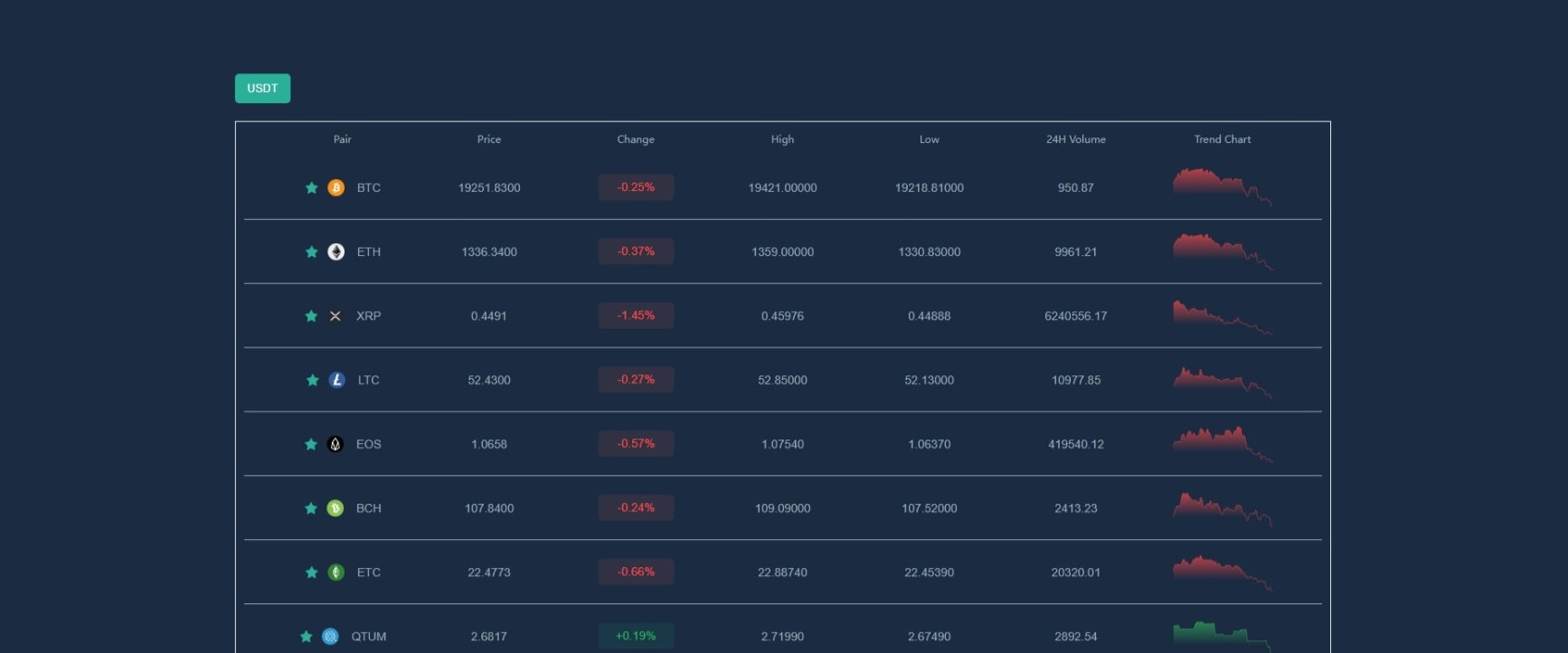
Task: Click the Bitcoin coin icon
Action: (x=335, y=188)
